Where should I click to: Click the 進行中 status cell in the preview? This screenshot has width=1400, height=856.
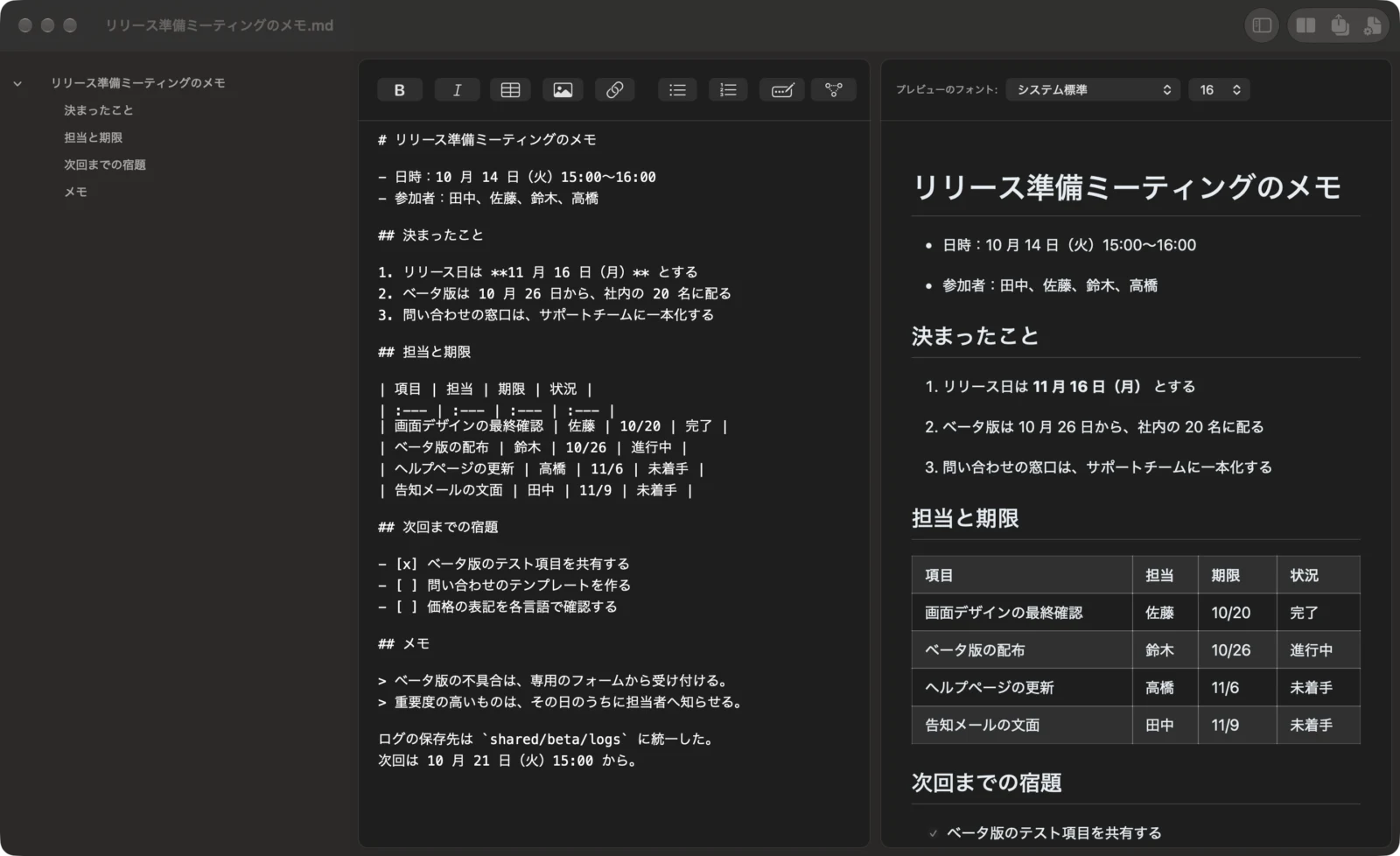(x=1319, y=650)
